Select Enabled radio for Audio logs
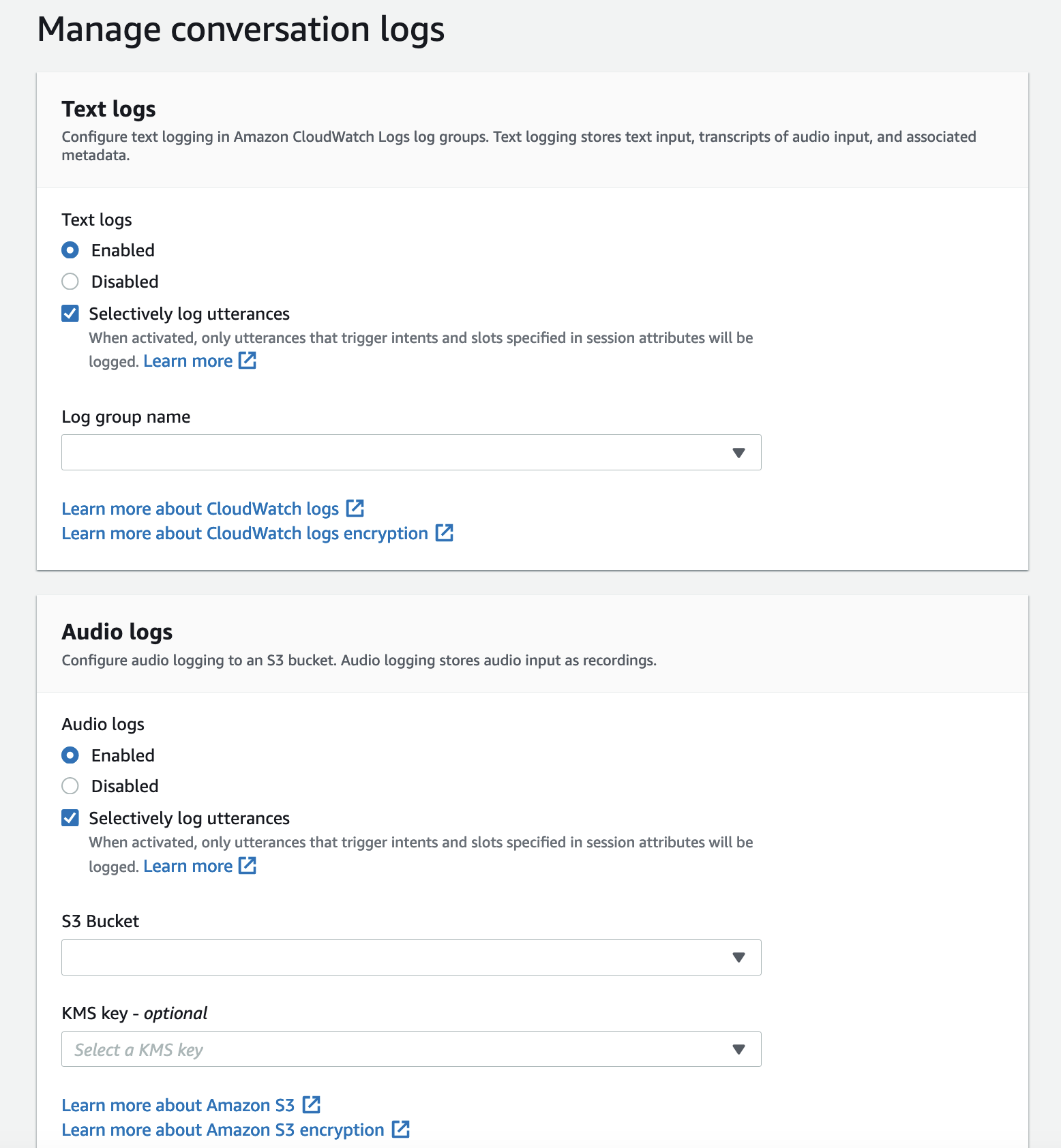 coord(70,755)
